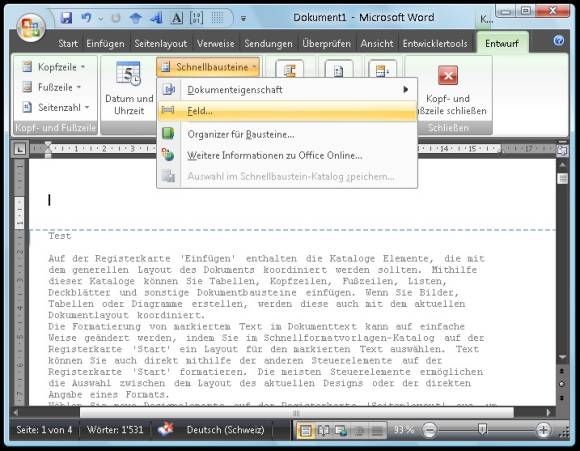The width and height of the screenshot is (580, 451).
Task: Click the bracketed binary digits icon
Action: point(196,18)
